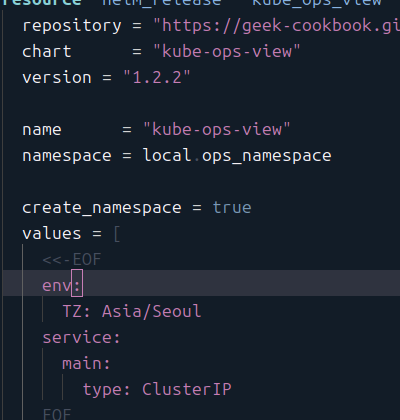Click the "namespace" attribute keyword
The width and height of the screenshot is (400, 420).
pyautogui.click(x=67, y=156)
